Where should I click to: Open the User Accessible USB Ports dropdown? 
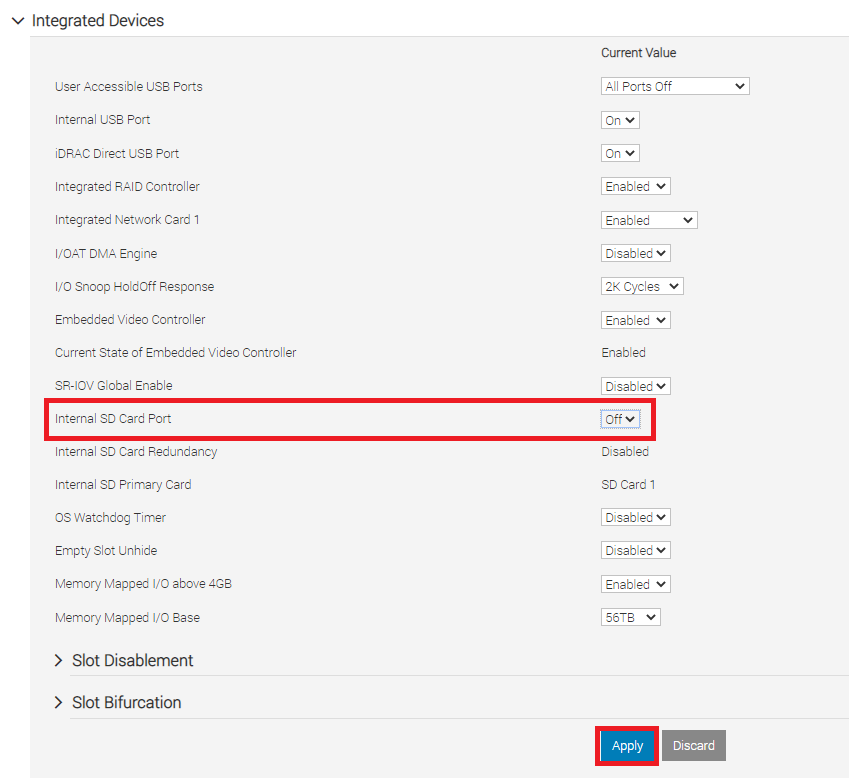(x=674, y=86)
